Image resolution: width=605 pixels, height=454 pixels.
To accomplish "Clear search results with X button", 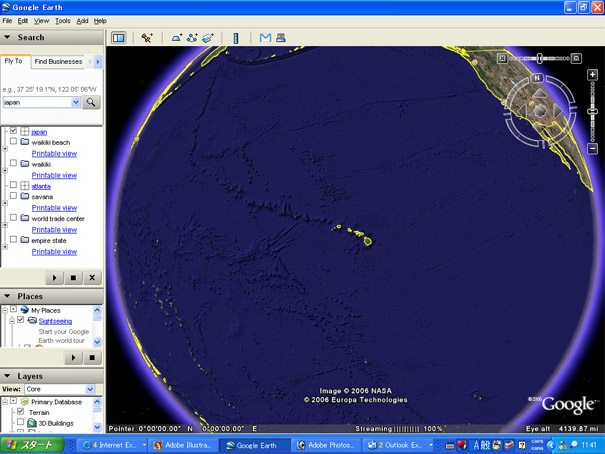I will (92, 277).
